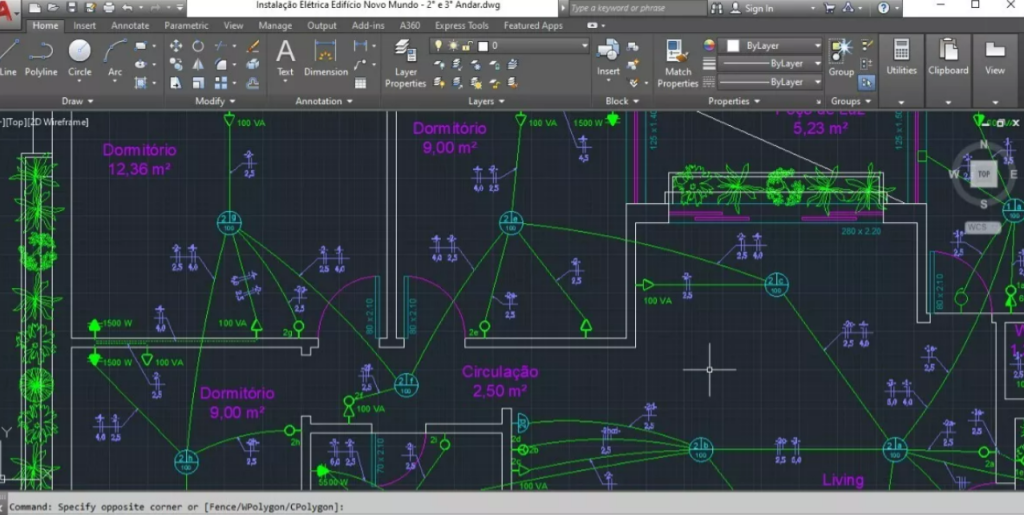Click the Rectangle tool in Draw panel
The image size is (1024, 515).
[x=141, y=46]
